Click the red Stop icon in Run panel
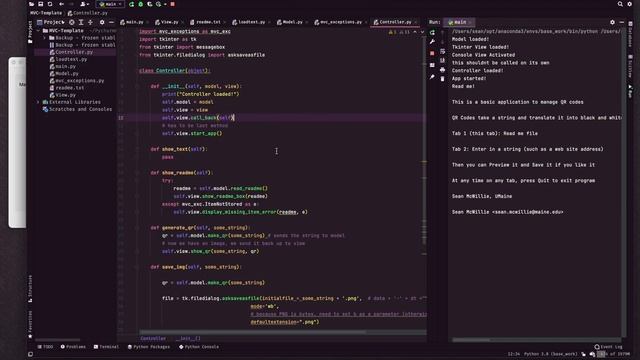640x360 pixels. (x=432, y=53)
